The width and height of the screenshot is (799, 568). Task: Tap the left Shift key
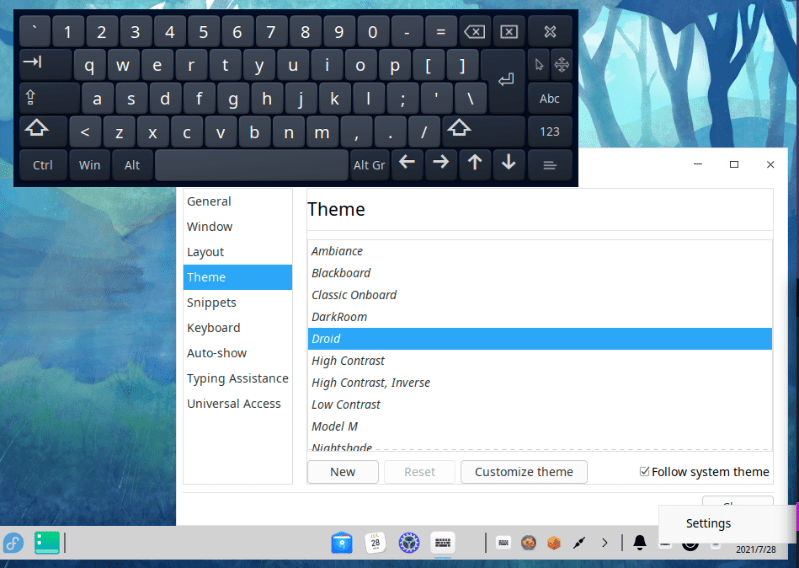point(43,131)
